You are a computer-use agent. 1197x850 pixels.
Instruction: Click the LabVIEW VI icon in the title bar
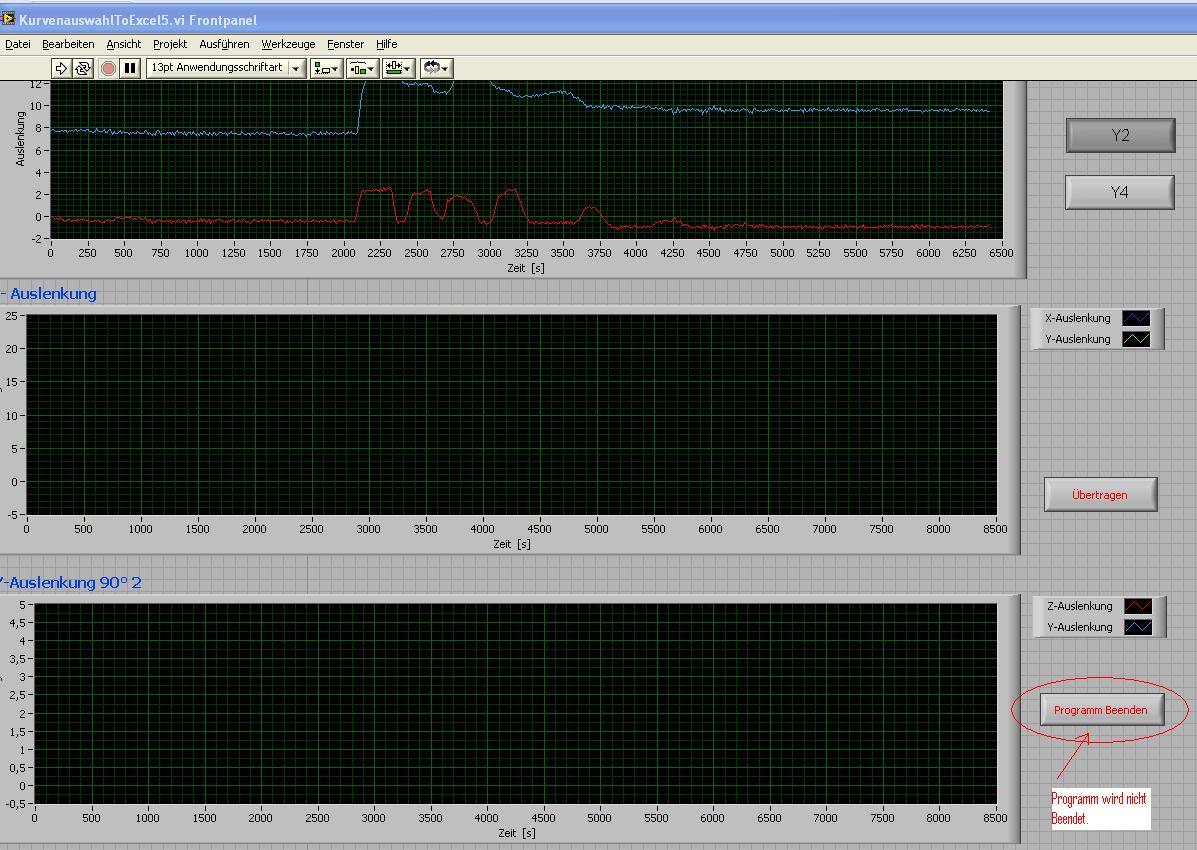coord(8,18)
